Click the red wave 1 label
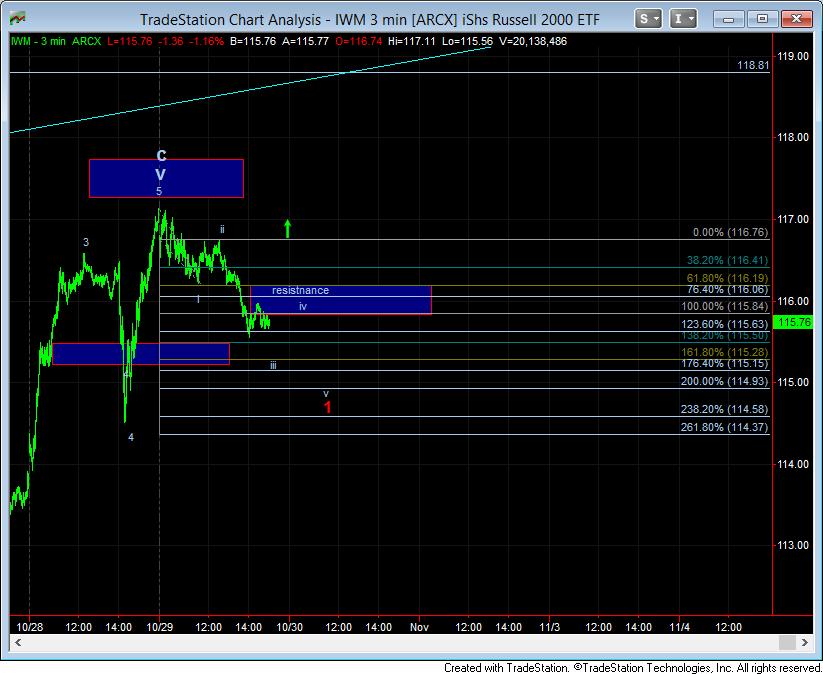823x674 pixels. pyautogui.click(x=328, y=407)
